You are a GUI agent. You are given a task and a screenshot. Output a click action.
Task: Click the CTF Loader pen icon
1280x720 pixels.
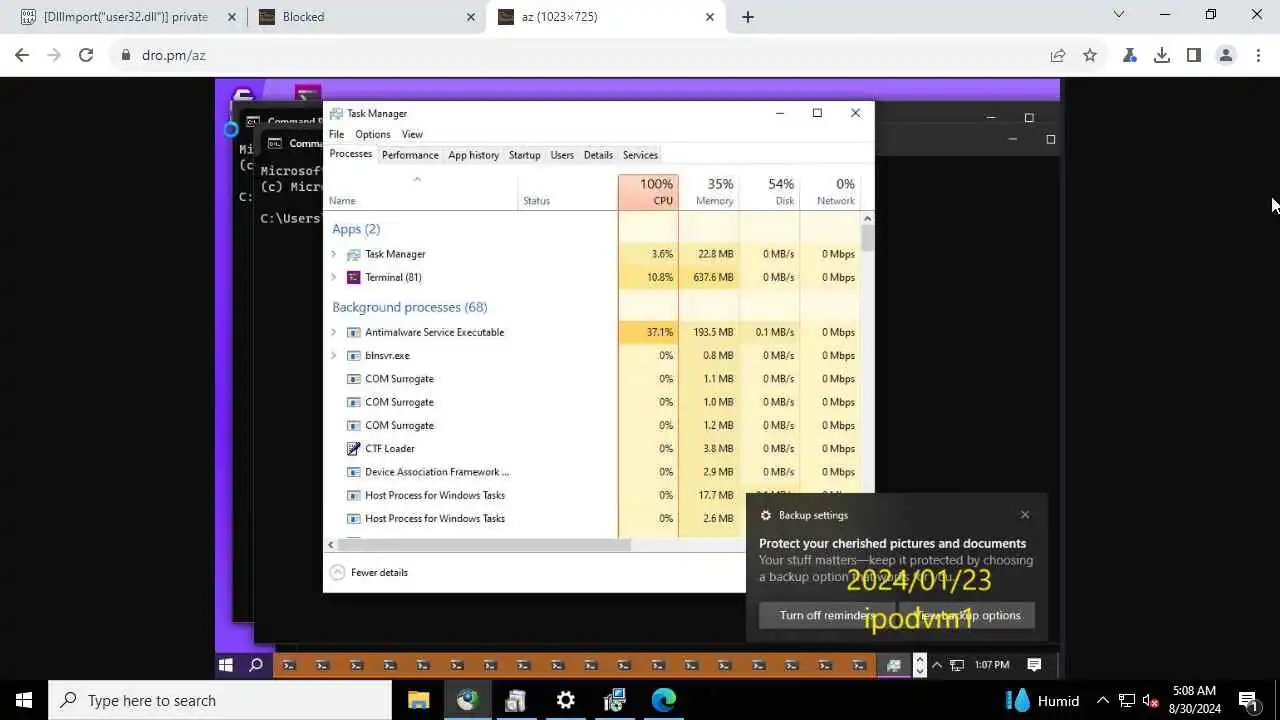click(x=353, y=448)
